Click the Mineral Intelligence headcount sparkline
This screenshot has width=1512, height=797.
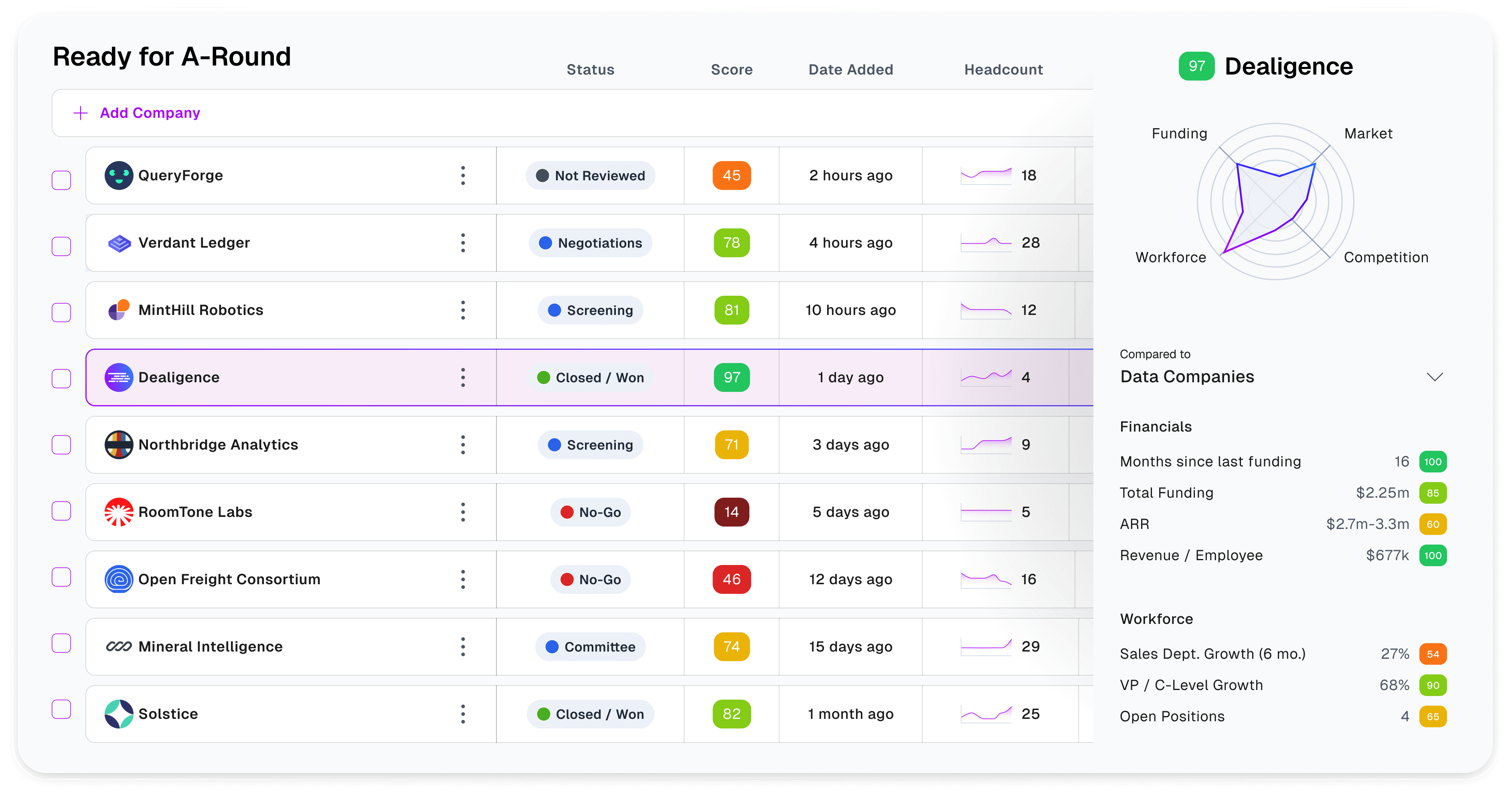(986, 646)
